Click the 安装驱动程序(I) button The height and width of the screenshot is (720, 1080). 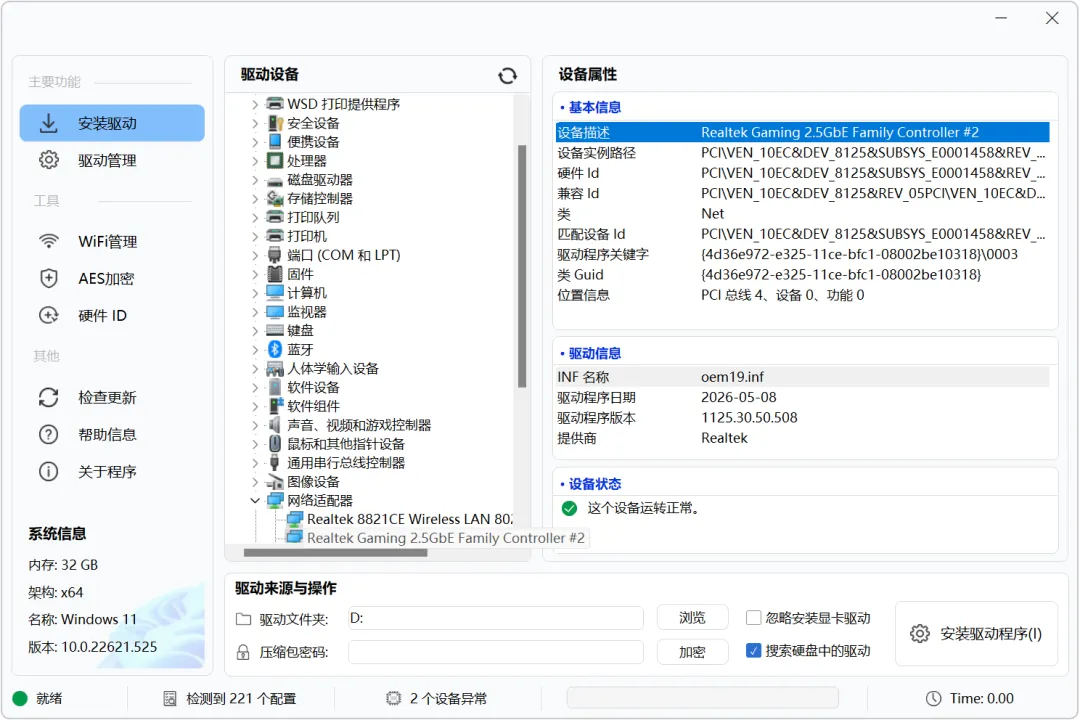tap(976, 634)
